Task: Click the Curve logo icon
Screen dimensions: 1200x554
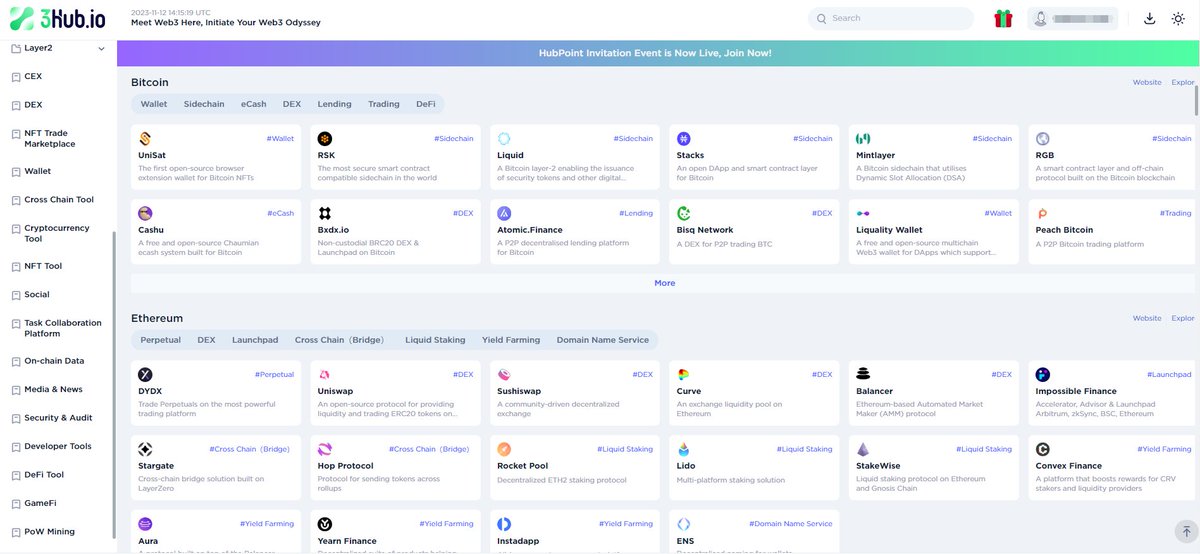Action: (684, 375)
